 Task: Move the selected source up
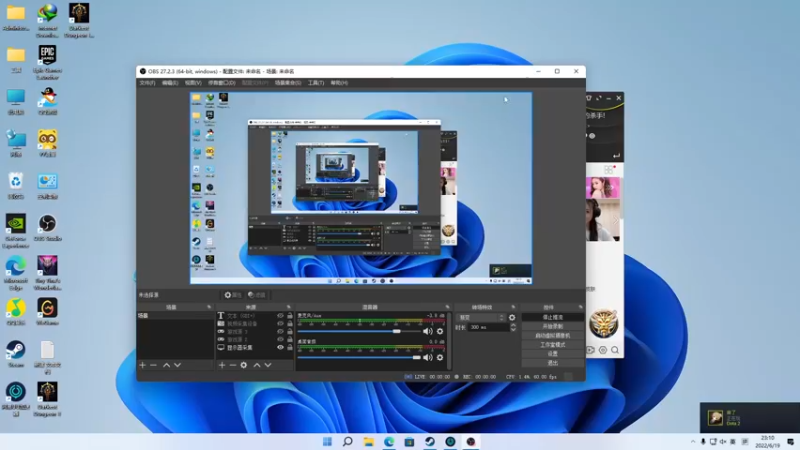click(257, 365)
